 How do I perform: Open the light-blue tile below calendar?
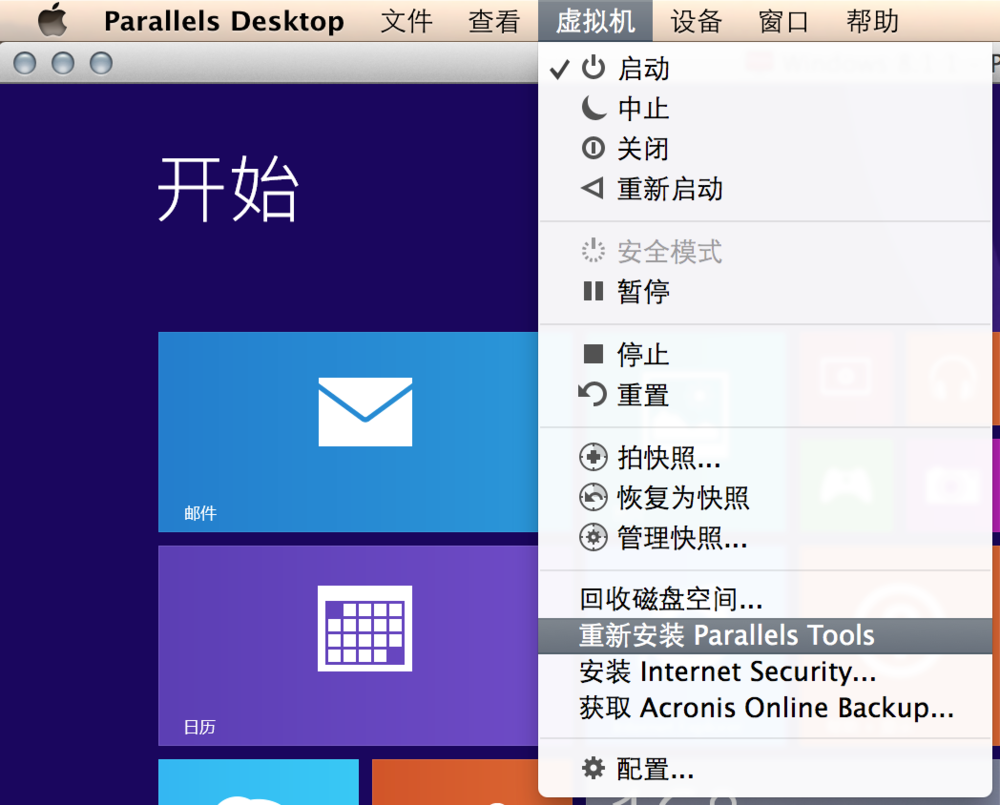(x=258, y=782)
